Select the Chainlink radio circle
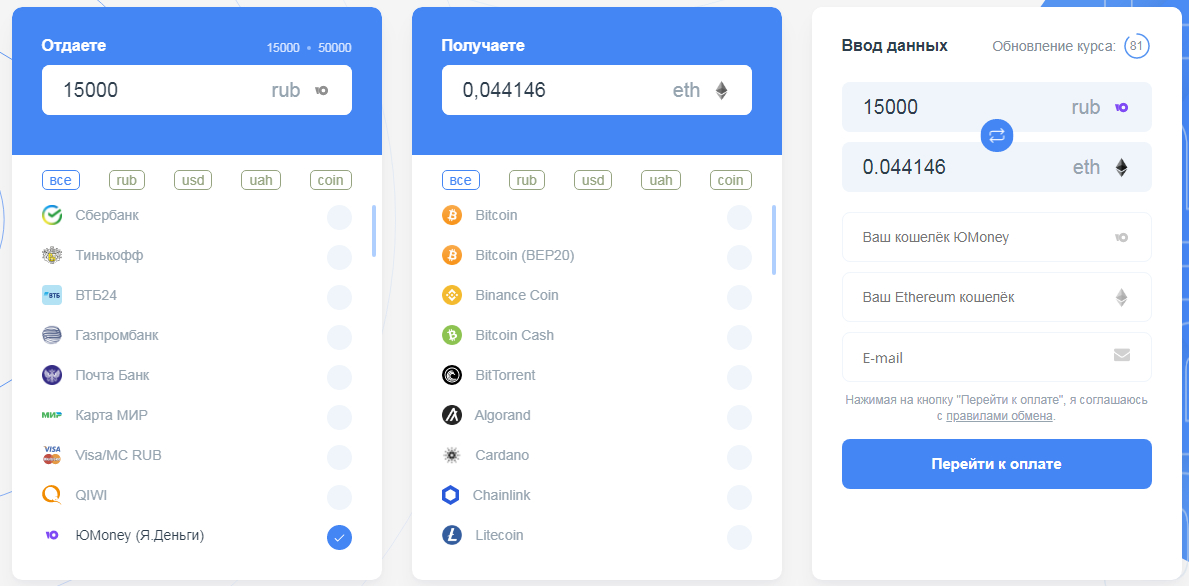The height and width of the screenshot is (586, 1189). tap(739, 497)
